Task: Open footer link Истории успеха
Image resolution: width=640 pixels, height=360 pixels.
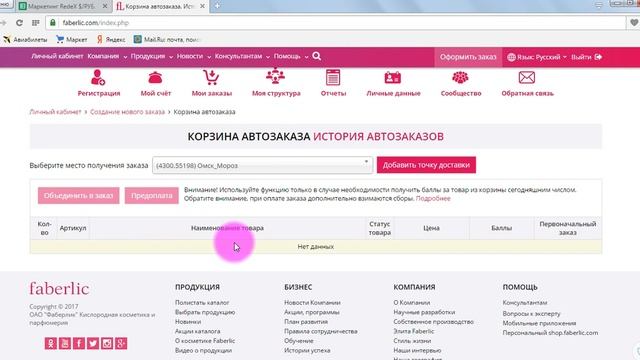Action: (x=307, y=350)
